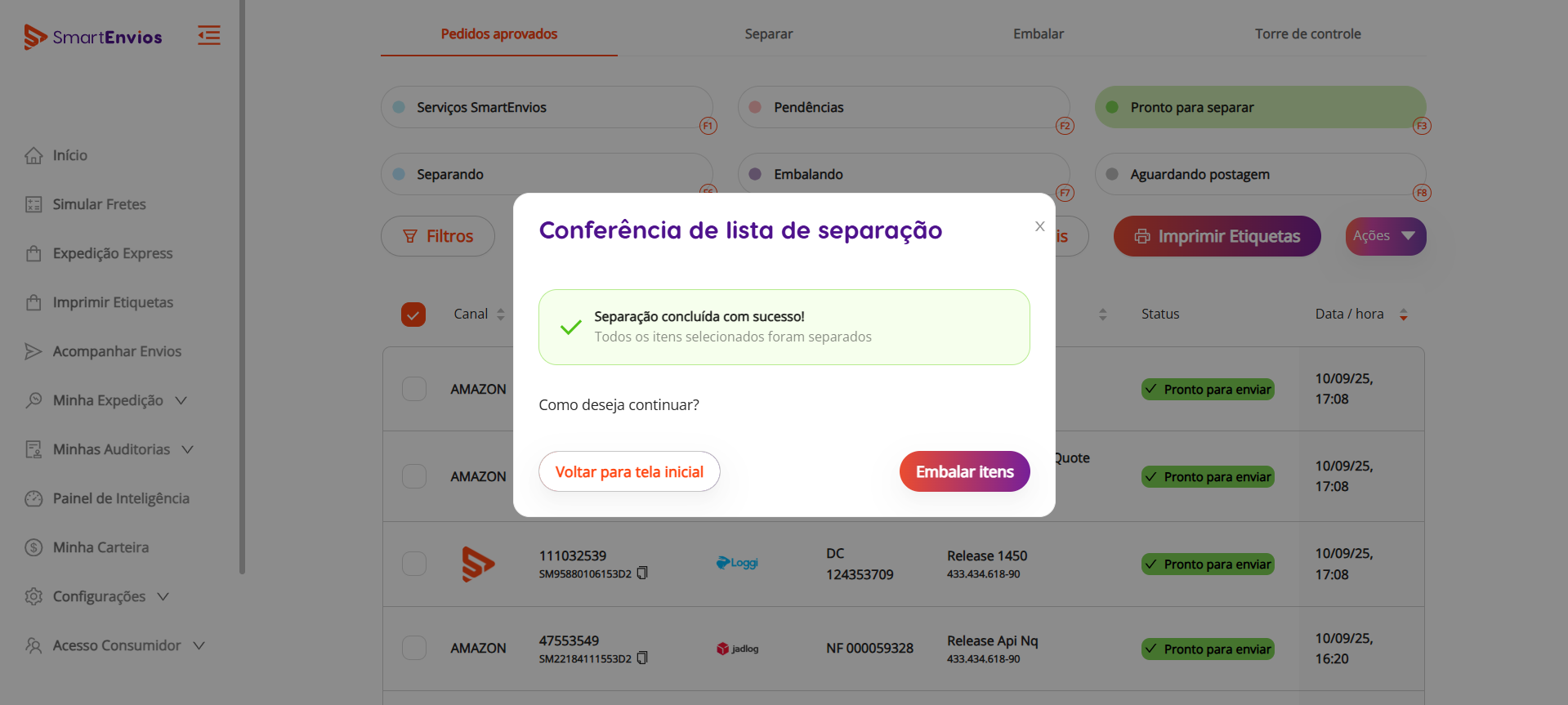Open the Ações dropdown
Screen dimensions: 1568x705
coord(1386,236)
